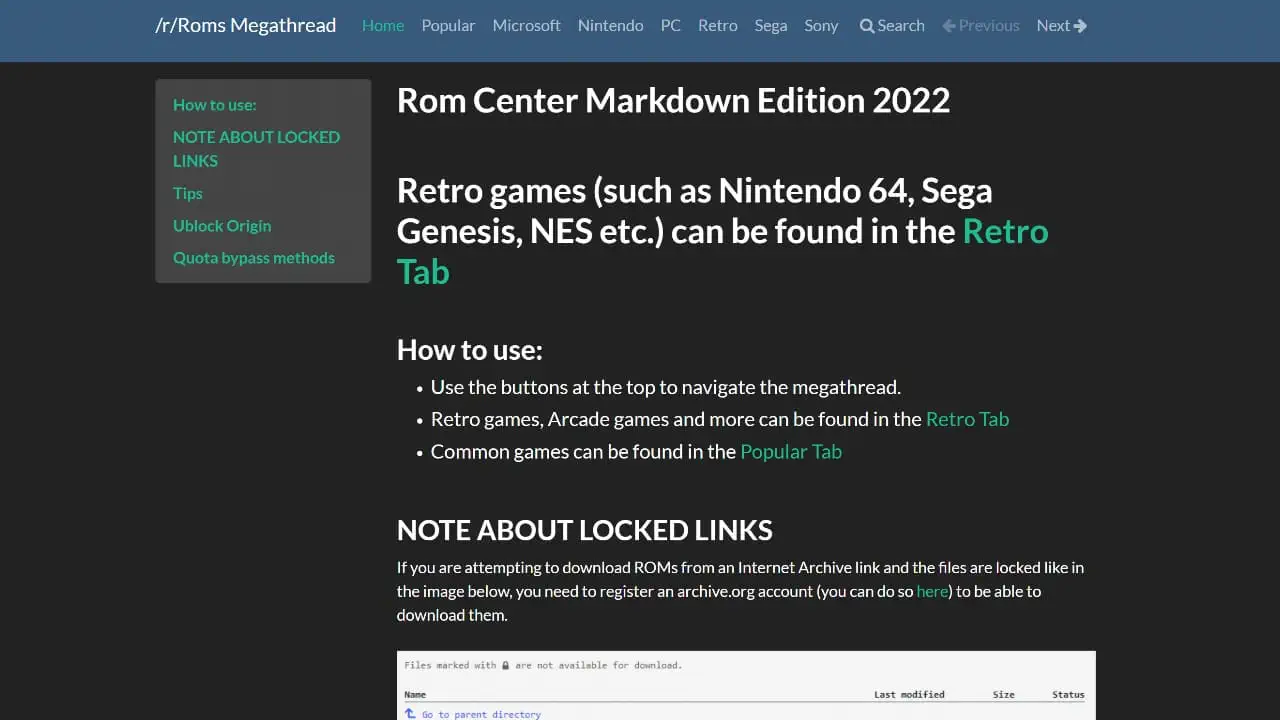Open the /r/Roms Megathread site title
This screenshot has height=720, width=1280.
[x=246, y=25]
